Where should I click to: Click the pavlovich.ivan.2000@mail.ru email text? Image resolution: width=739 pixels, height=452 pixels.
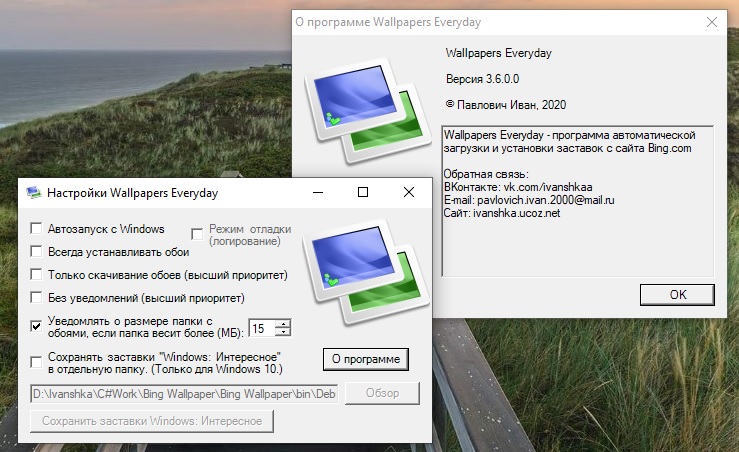[x=546, y=200]
